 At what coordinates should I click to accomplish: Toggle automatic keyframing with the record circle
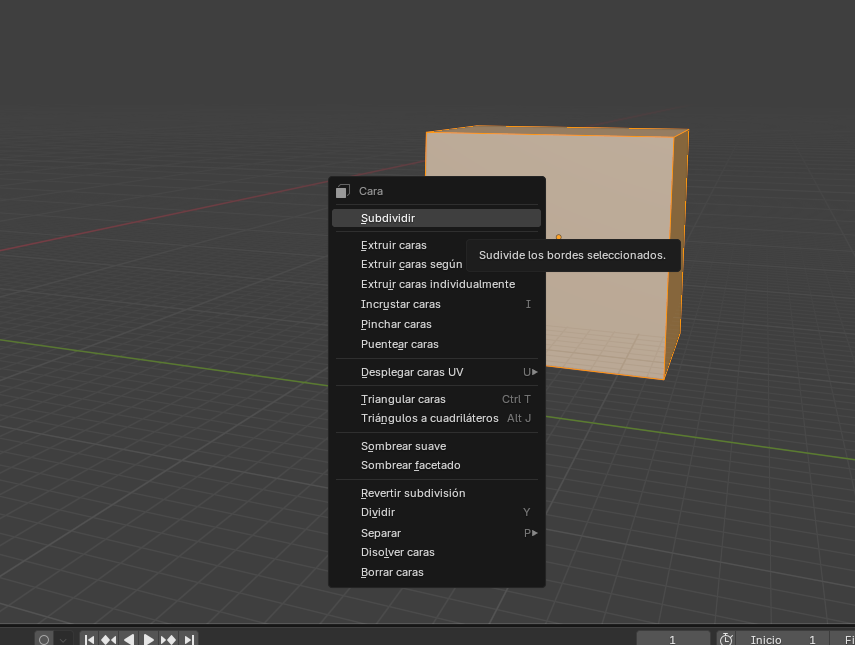point(43,639)
